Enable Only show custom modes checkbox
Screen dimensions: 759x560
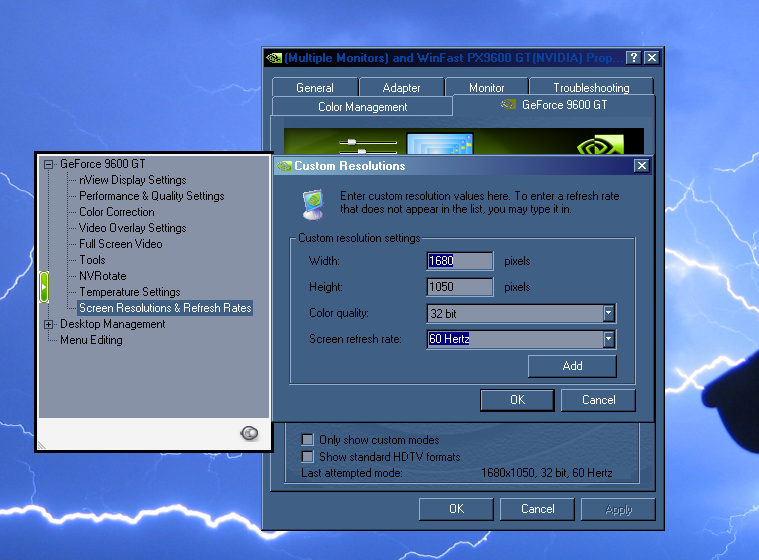(x=308, y=440)
